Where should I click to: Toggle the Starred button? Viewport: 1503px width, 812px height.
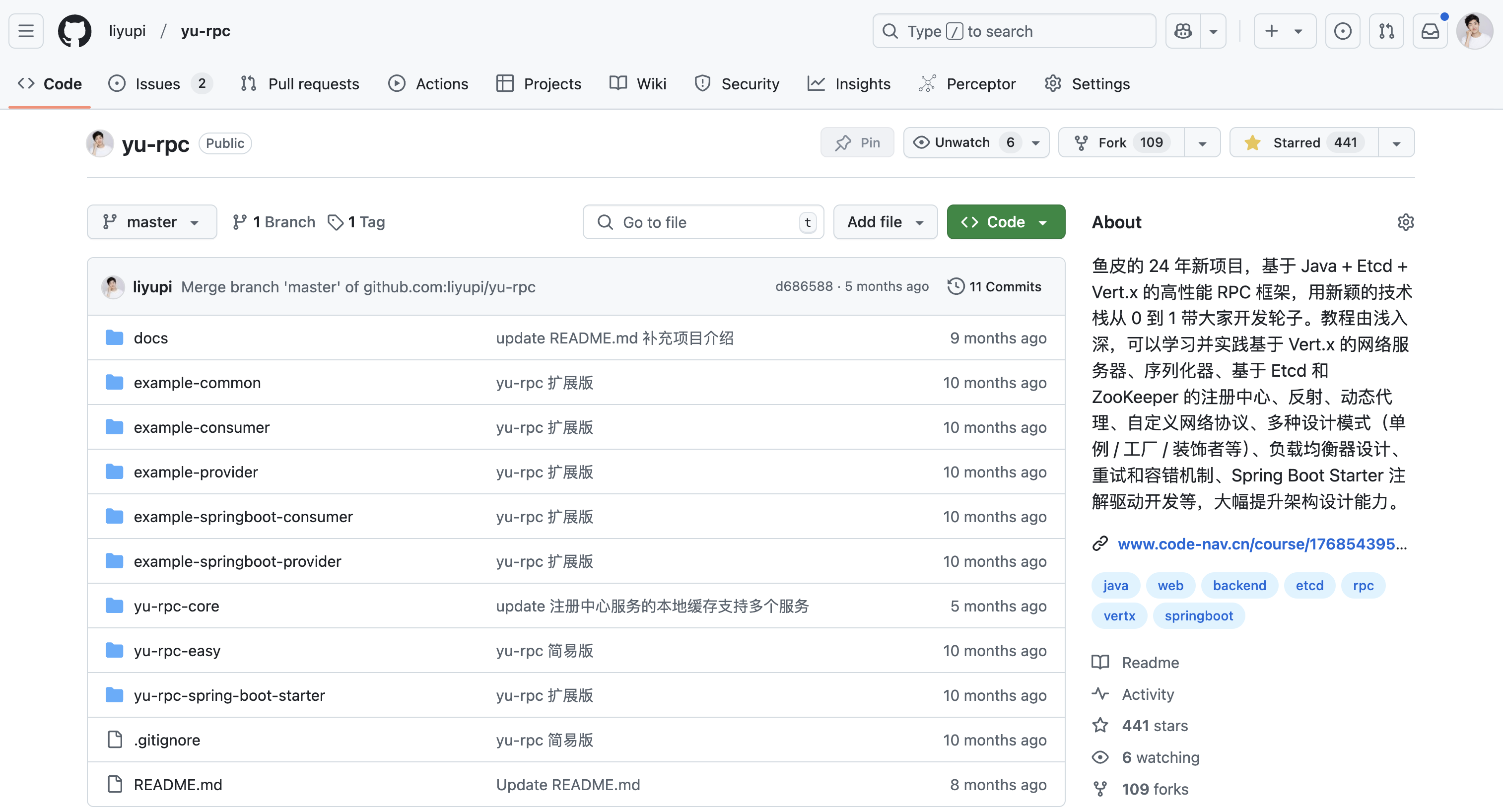point(1304,142)
